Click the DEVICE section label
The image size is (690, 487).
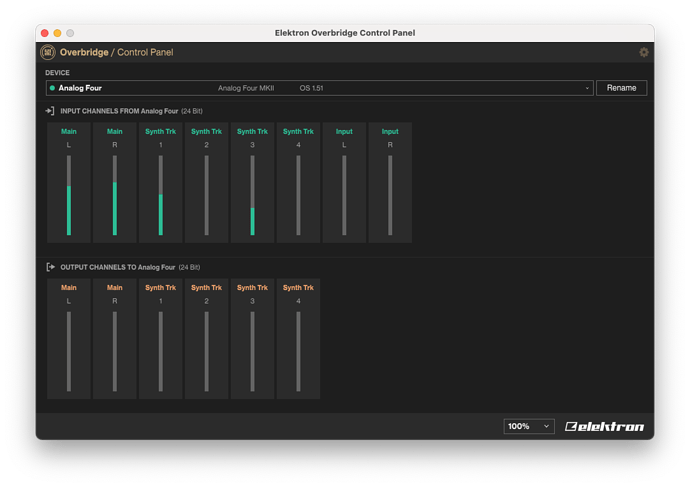[57, 73]
